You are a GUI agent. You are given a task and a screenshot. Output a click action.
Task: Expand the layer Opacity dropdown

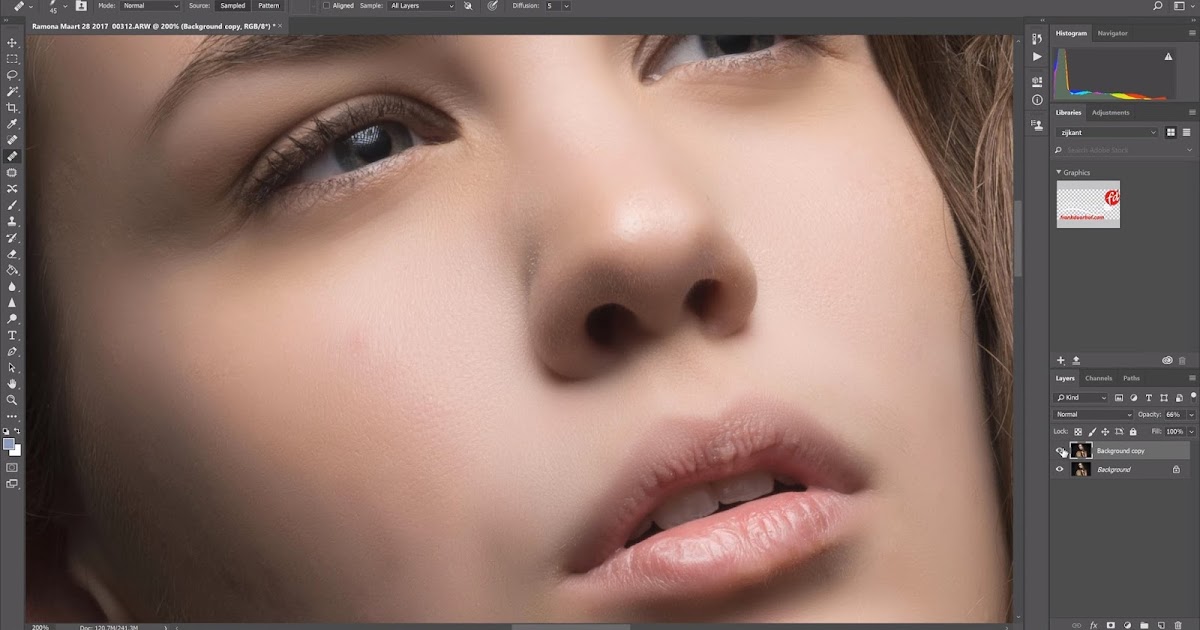point(1191,415)
